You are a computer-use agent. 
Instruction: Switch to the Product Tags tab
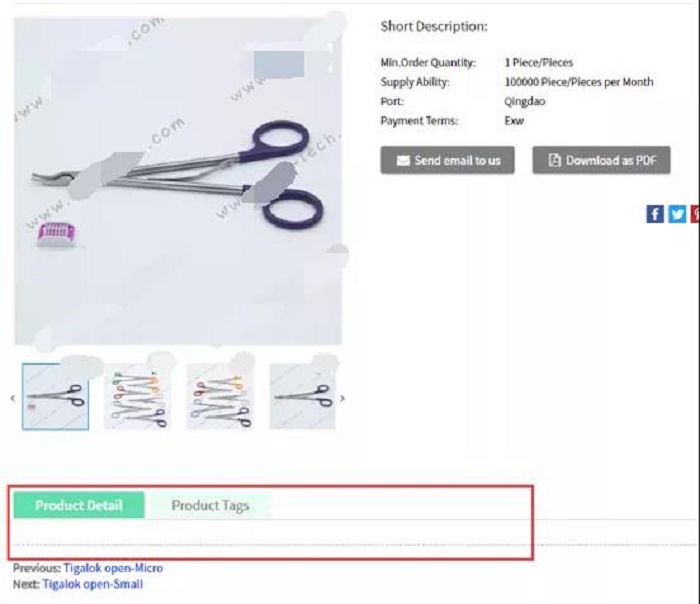210,505
